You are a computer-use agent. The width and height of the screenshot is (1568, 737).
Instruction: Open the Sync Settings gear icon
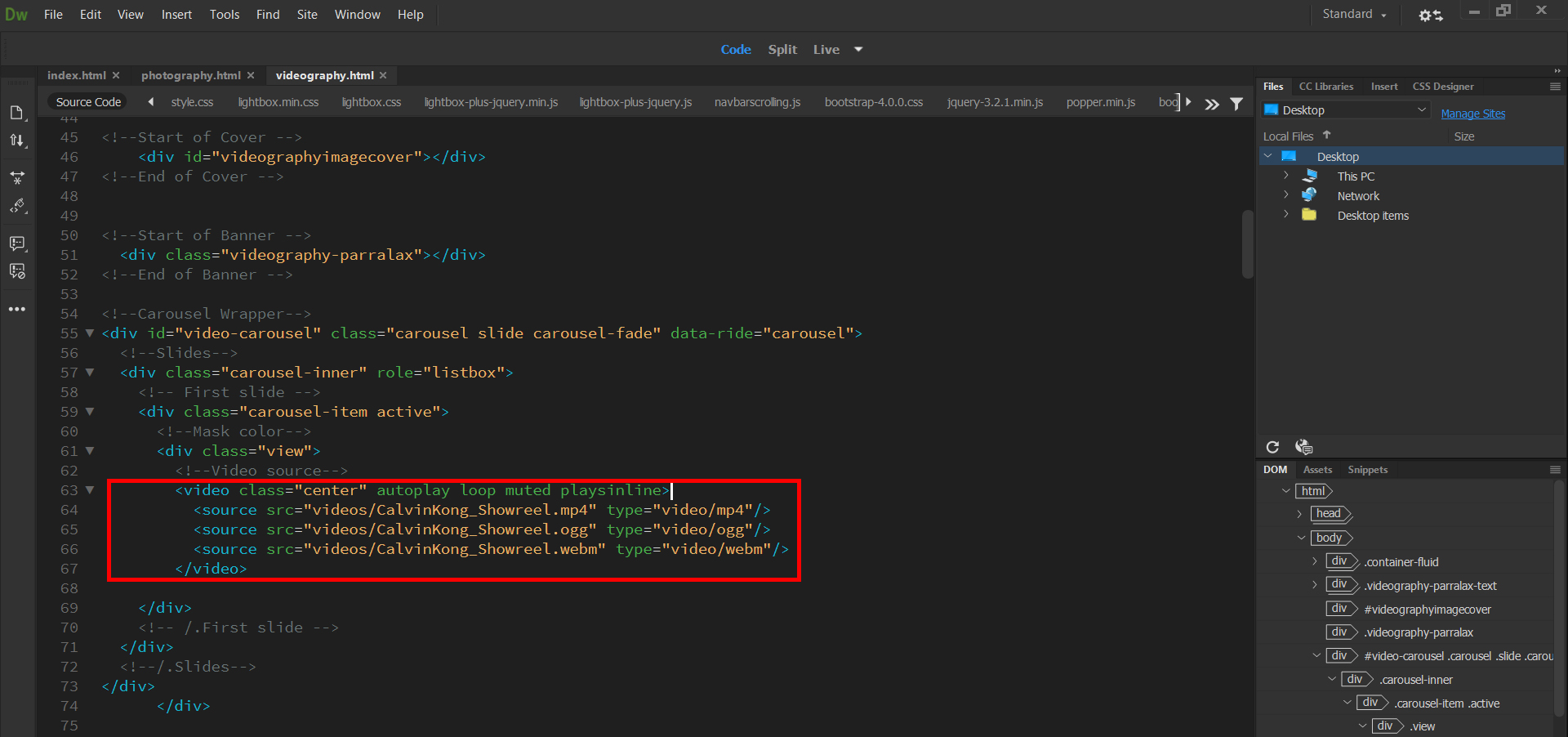click(x=1430, y=15)
